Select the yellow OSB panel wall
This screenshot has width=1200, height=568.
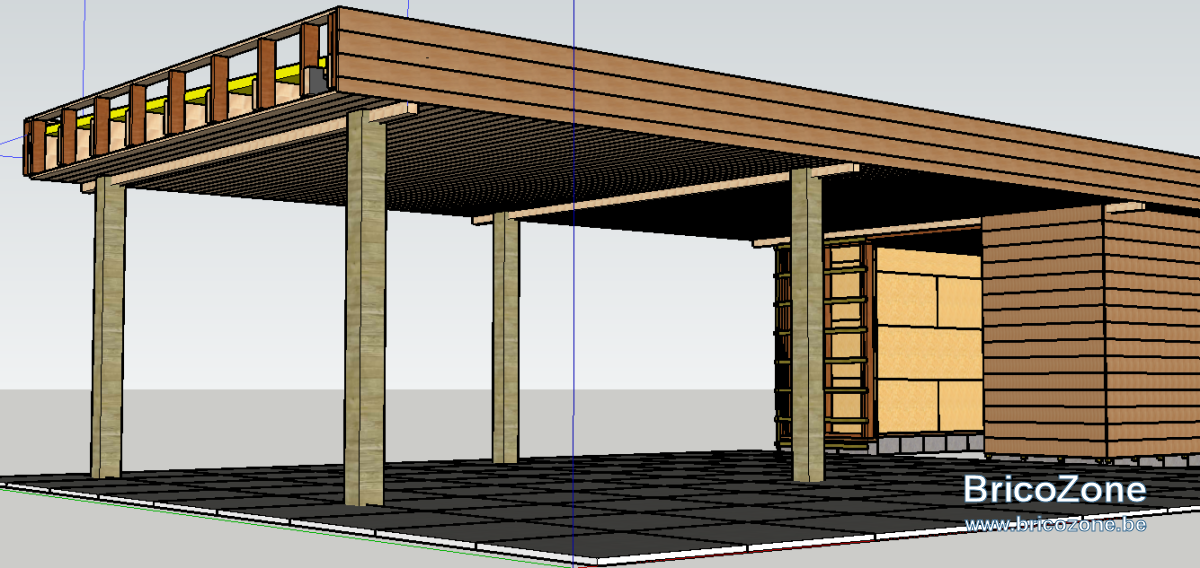pyautogui.click(x=928, y=342)
